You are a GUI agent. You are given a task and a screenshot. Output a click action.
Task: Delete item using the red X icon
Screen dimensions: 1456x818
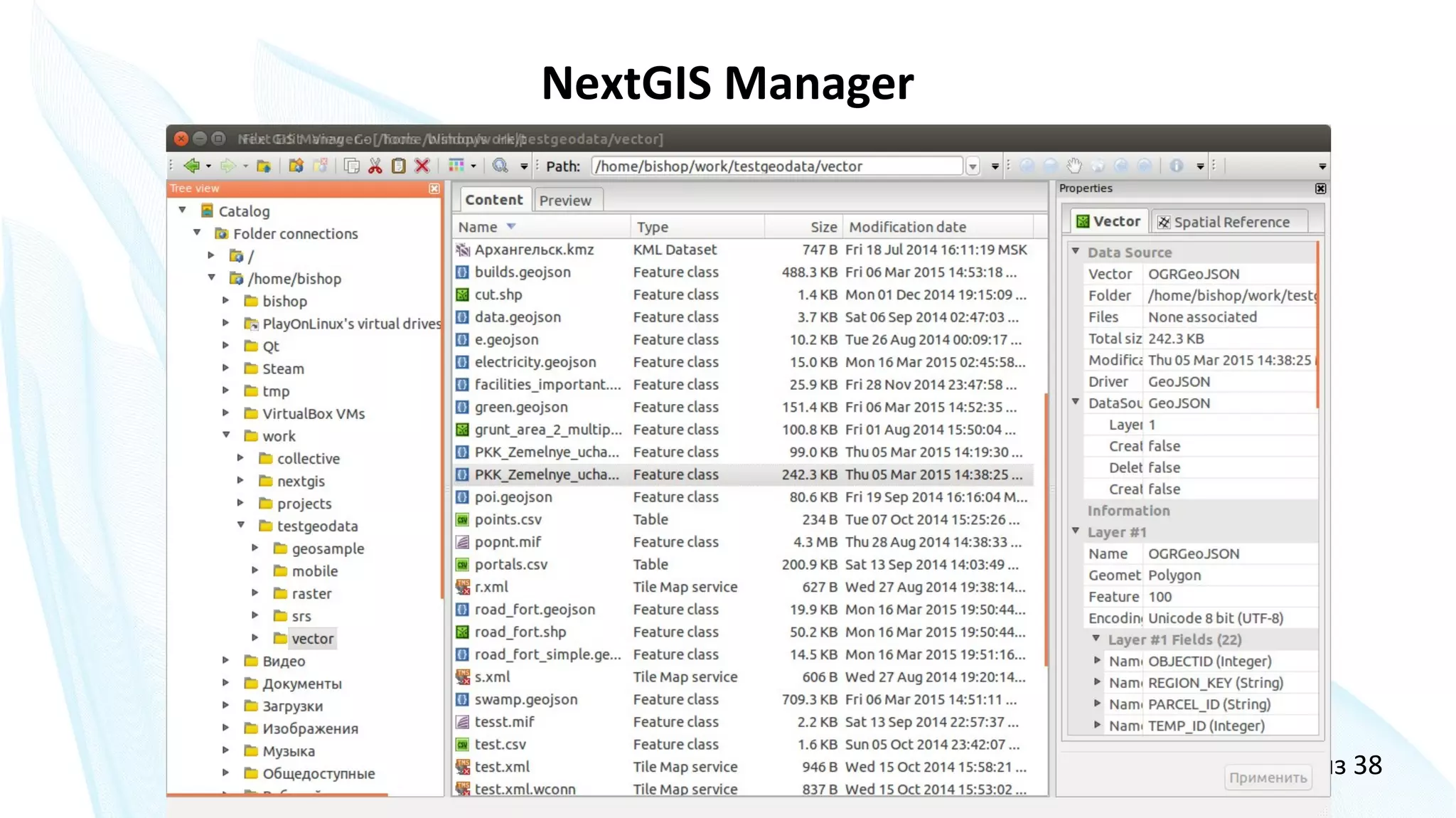[422, 166]
